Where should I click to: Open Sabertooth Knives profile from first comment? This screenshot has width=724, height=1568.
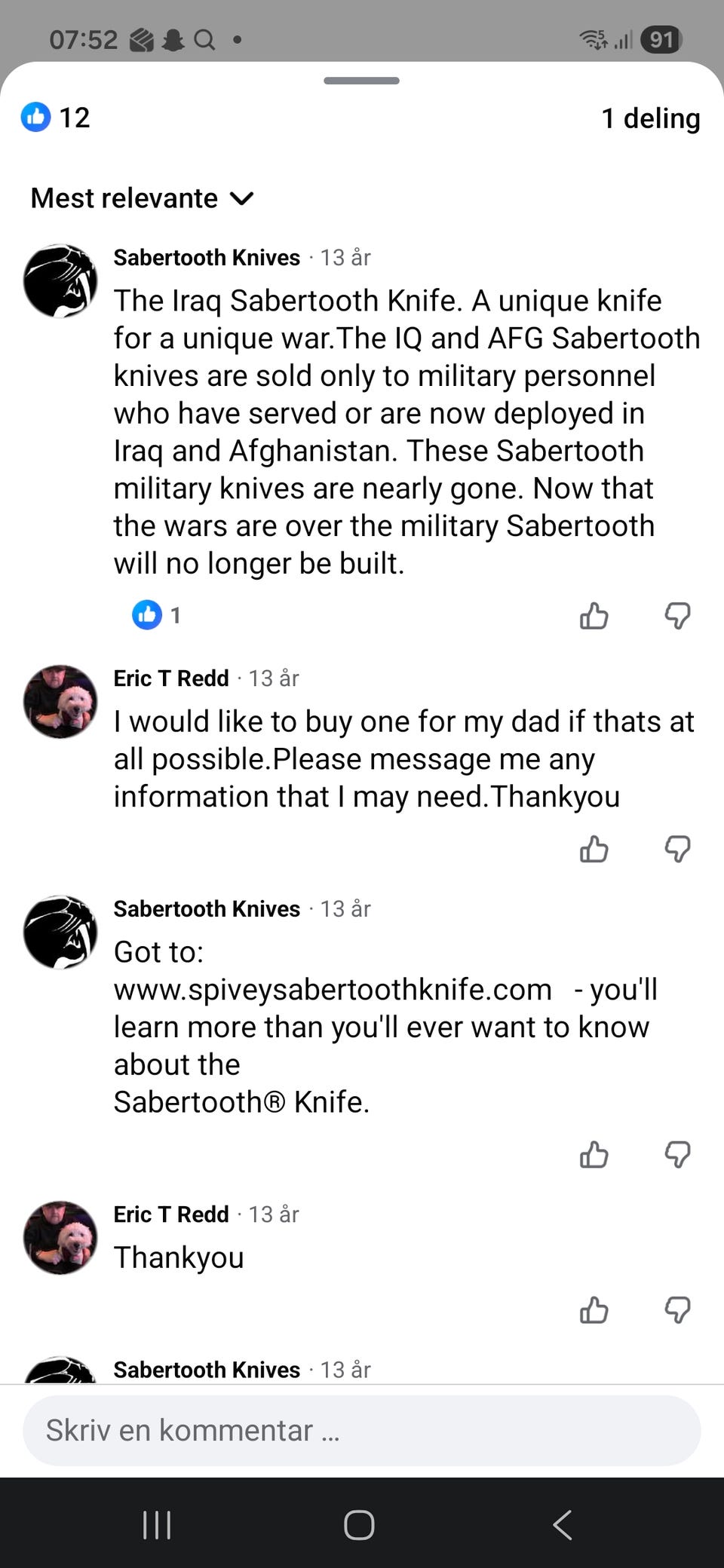pyautogui.click(x=207, y=258)
